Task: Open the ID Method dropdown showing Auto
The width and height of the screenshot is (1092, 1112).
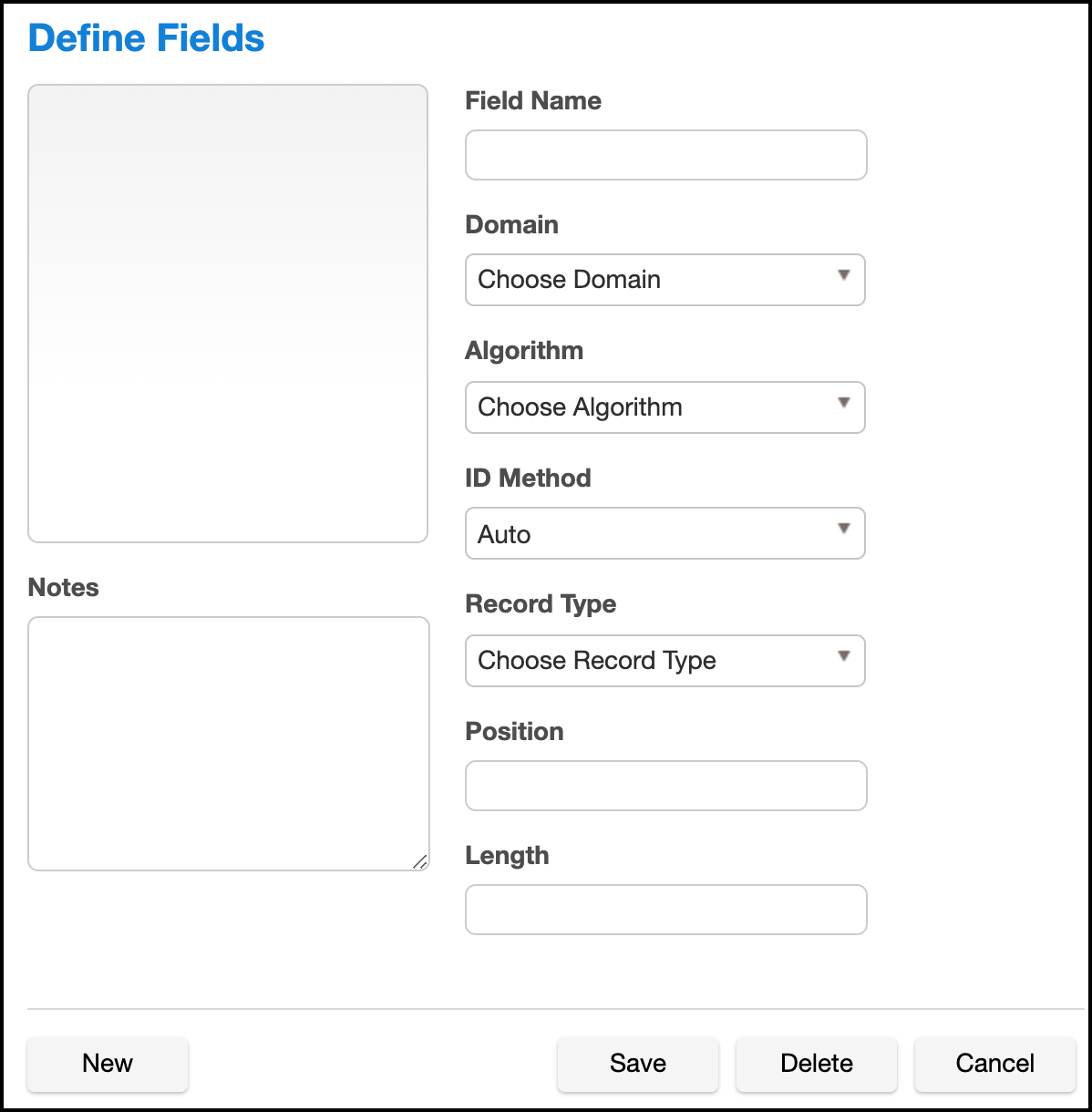Action: (664, 533)
